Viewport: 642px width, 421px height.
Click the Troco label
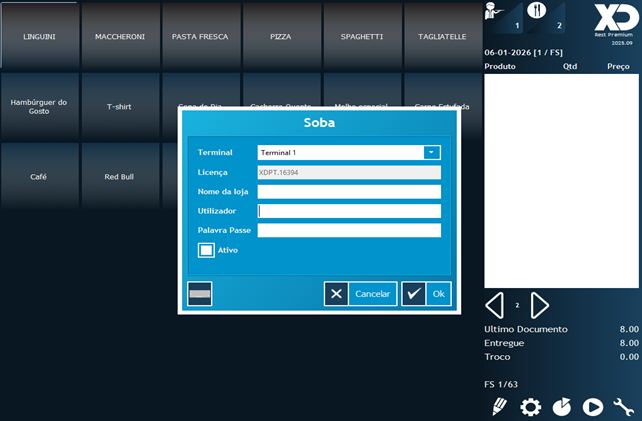(497, 357)
